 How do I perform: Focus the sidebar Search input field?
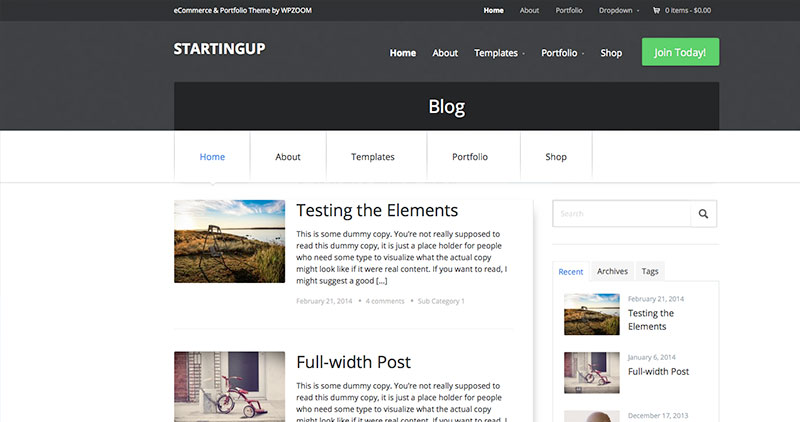(x=621, y=214)
